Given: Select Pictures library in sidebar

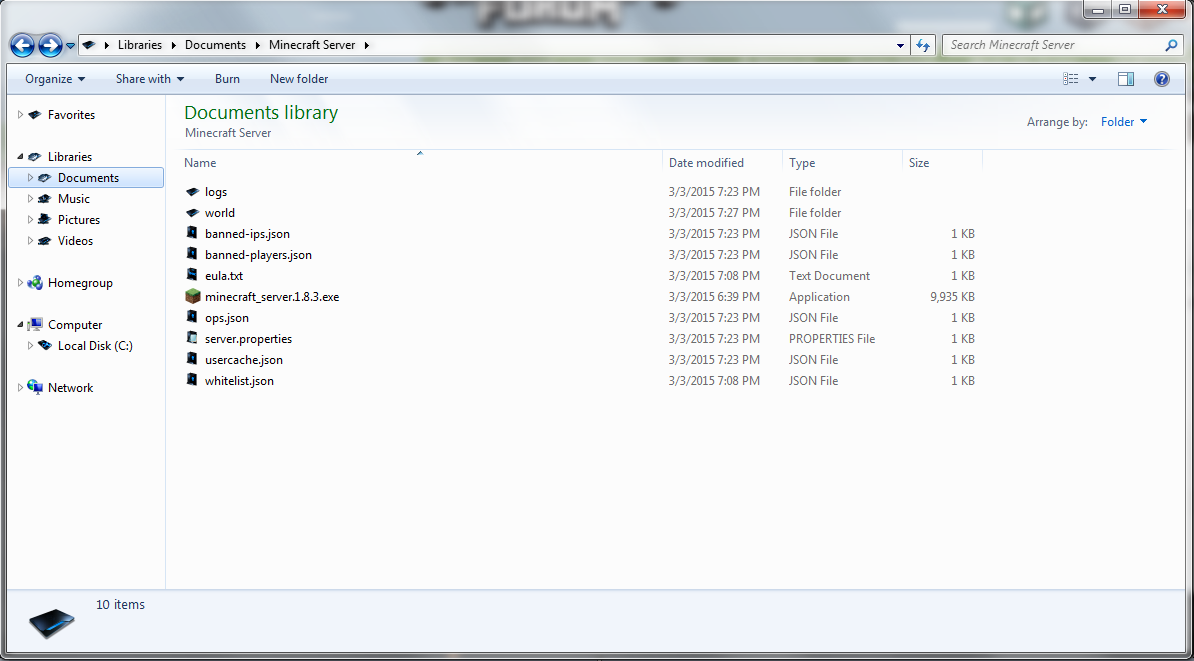Looking at the screenshot, I should (79, 219).
